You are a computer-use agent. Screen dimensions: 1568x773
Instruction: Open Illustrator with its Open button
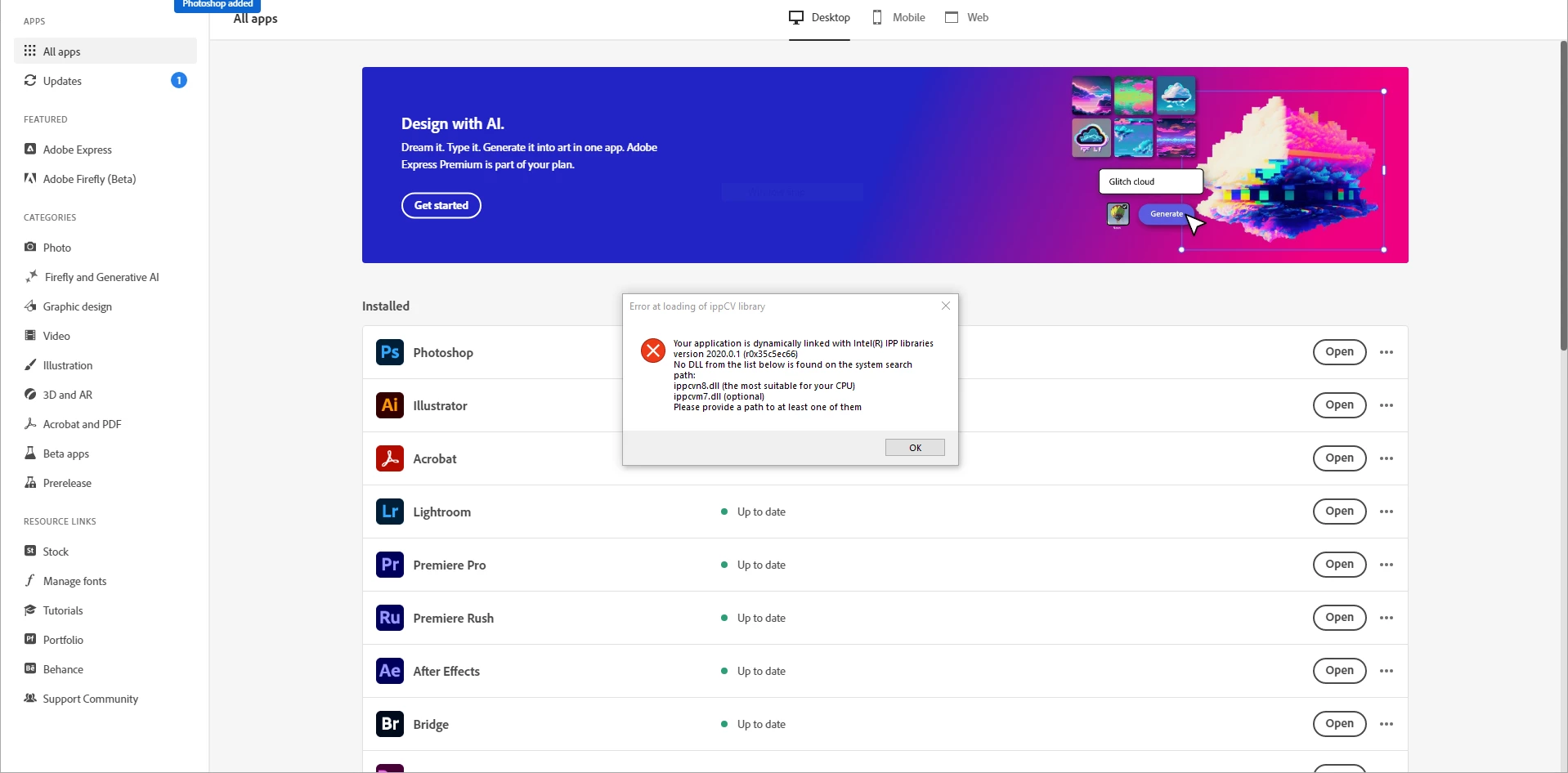point(1339,405)
